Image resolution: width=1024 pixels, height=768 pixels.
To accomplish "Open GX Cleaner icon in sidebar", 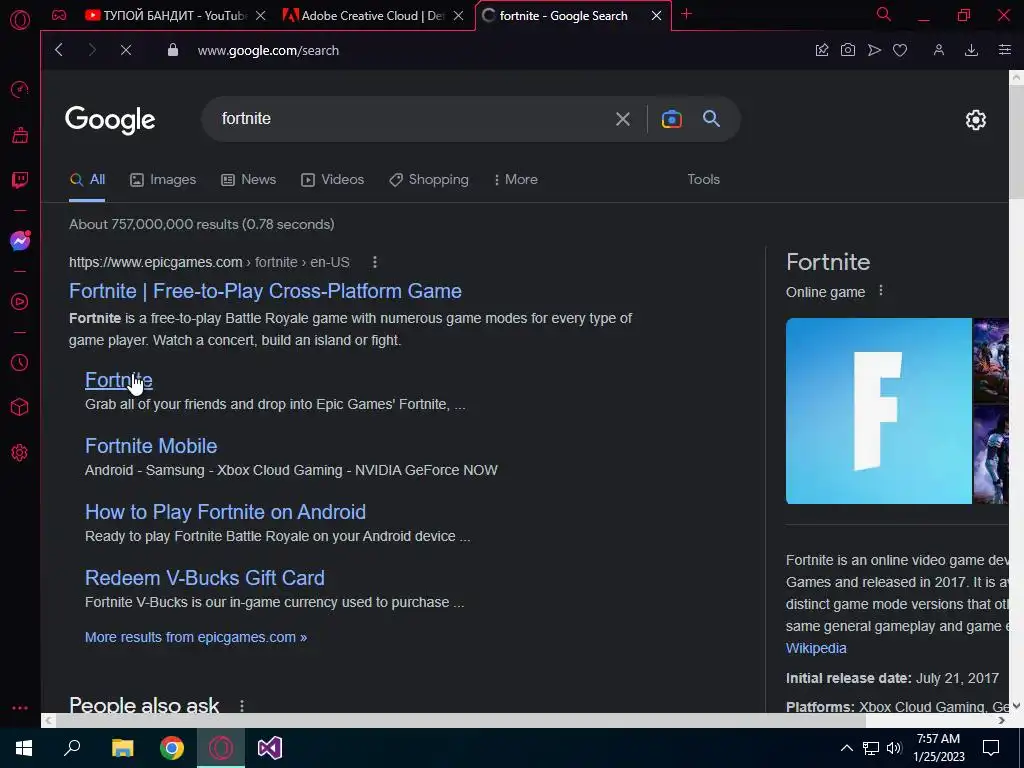I will coord(20,135).
